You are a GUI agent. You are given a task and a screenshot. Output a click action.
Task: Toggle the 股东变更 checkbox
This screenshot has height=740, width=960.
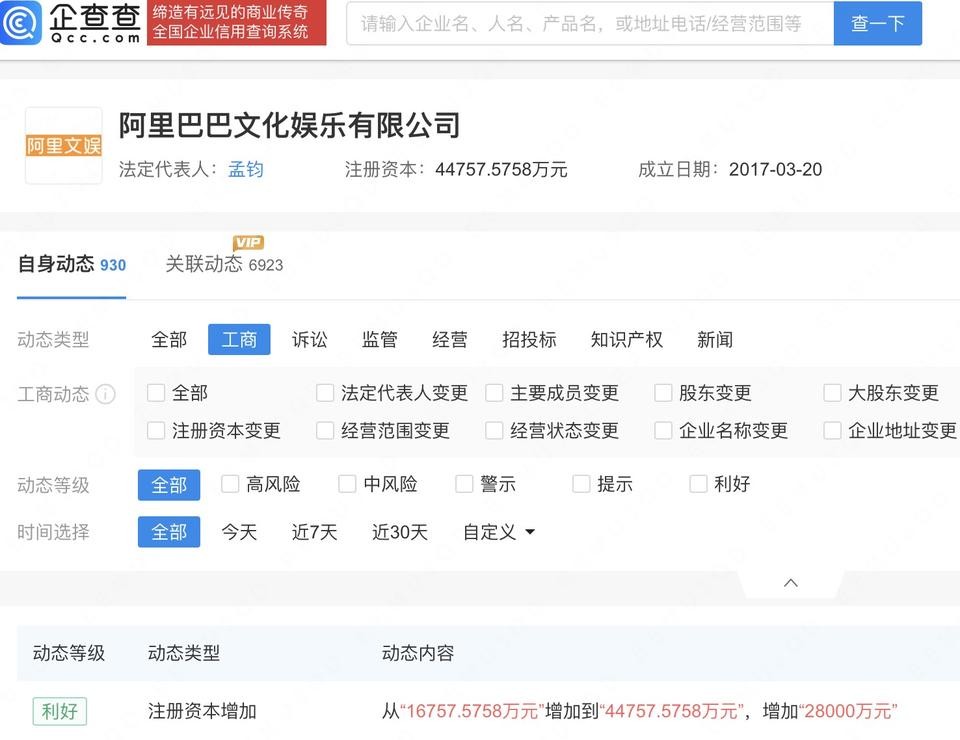(663, 393)
